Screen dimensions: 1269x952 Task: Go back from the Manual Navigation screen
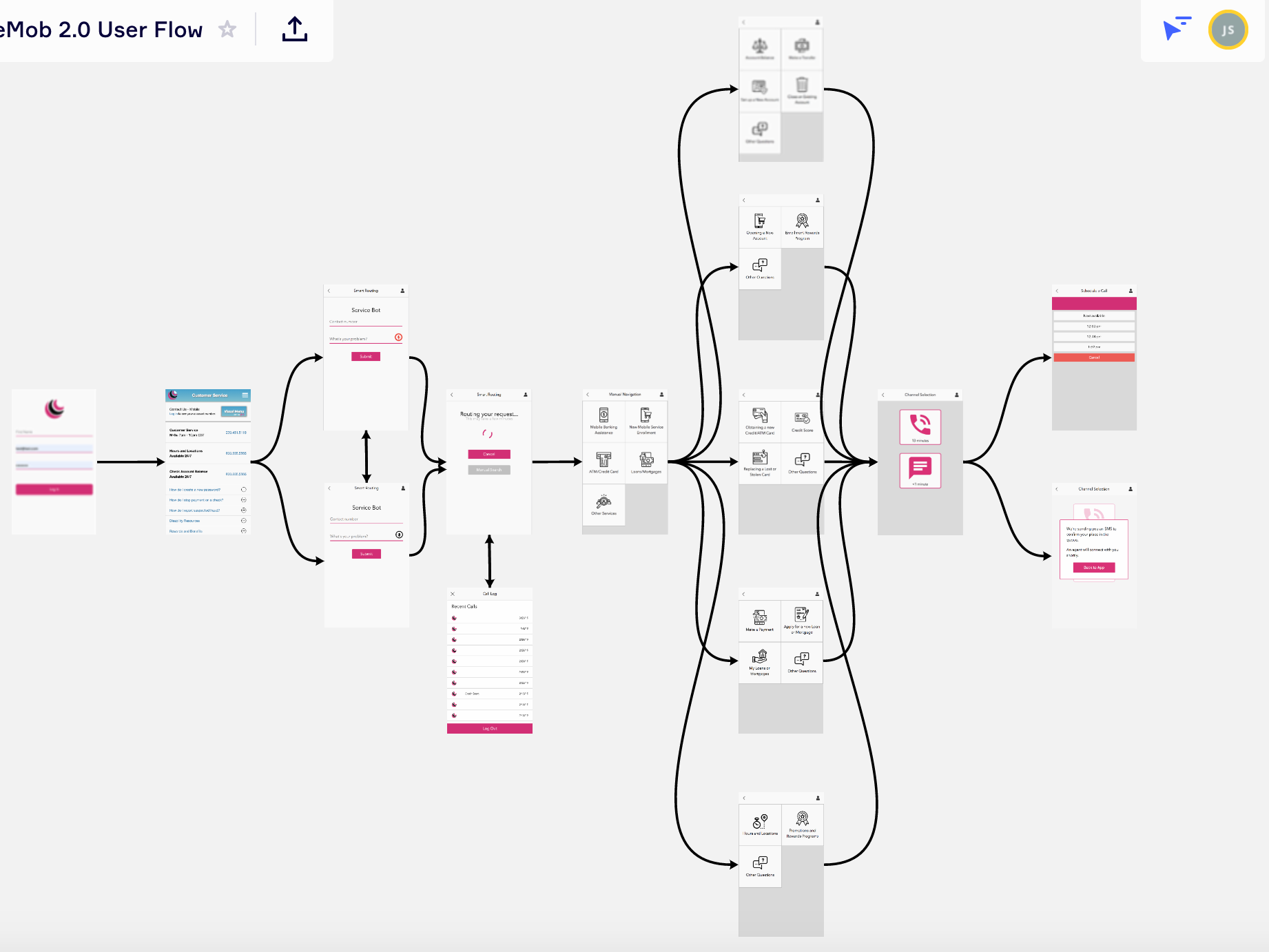coord(588,395)
